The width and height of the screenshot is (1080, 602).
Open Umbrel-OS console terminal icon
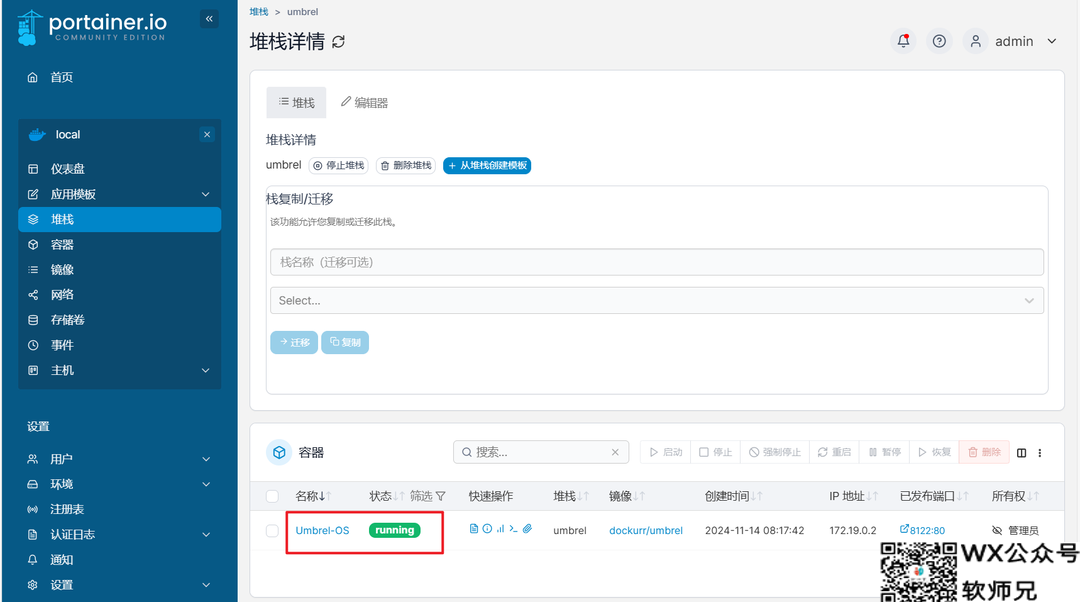pos(513,529)
